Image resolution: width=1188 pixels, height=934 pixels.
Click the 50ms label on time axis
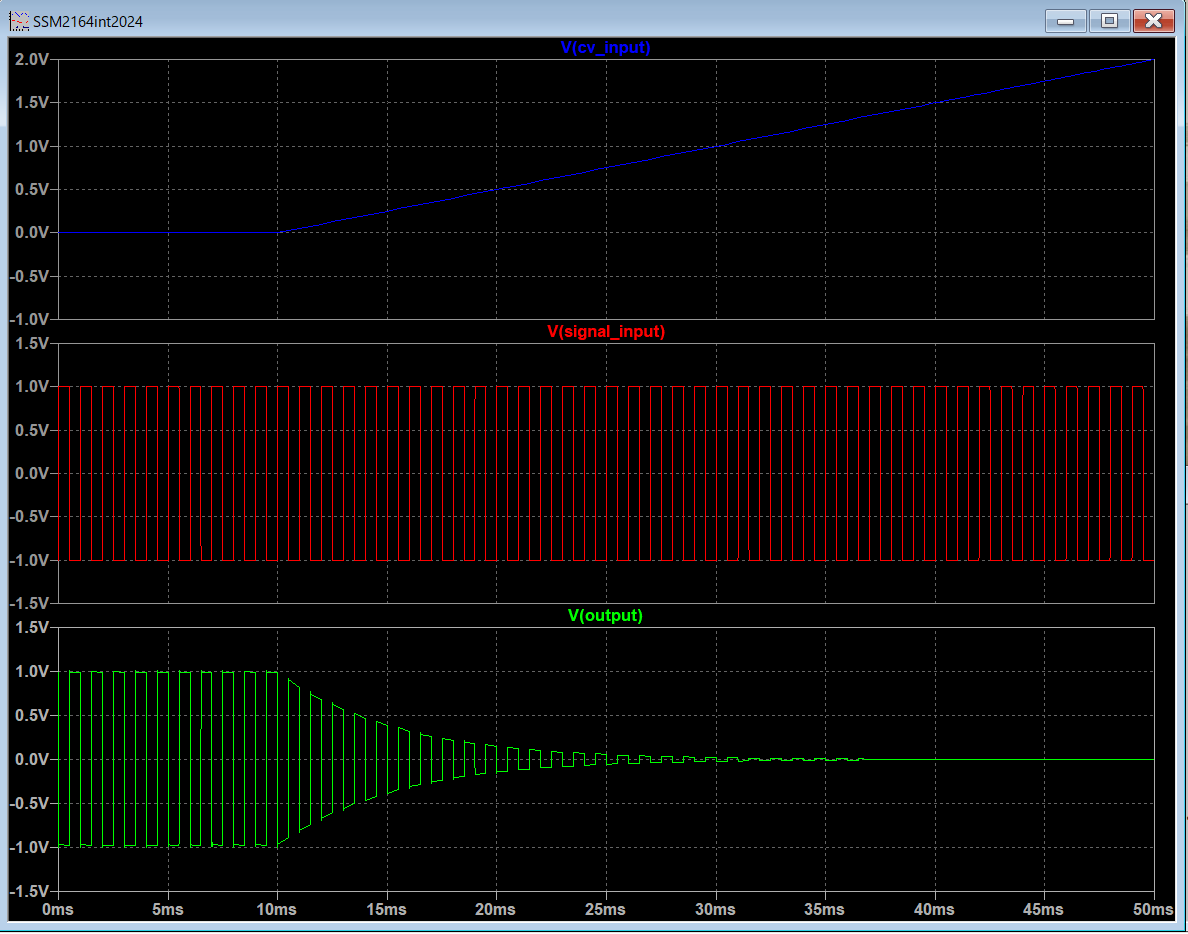(1153, 910)
